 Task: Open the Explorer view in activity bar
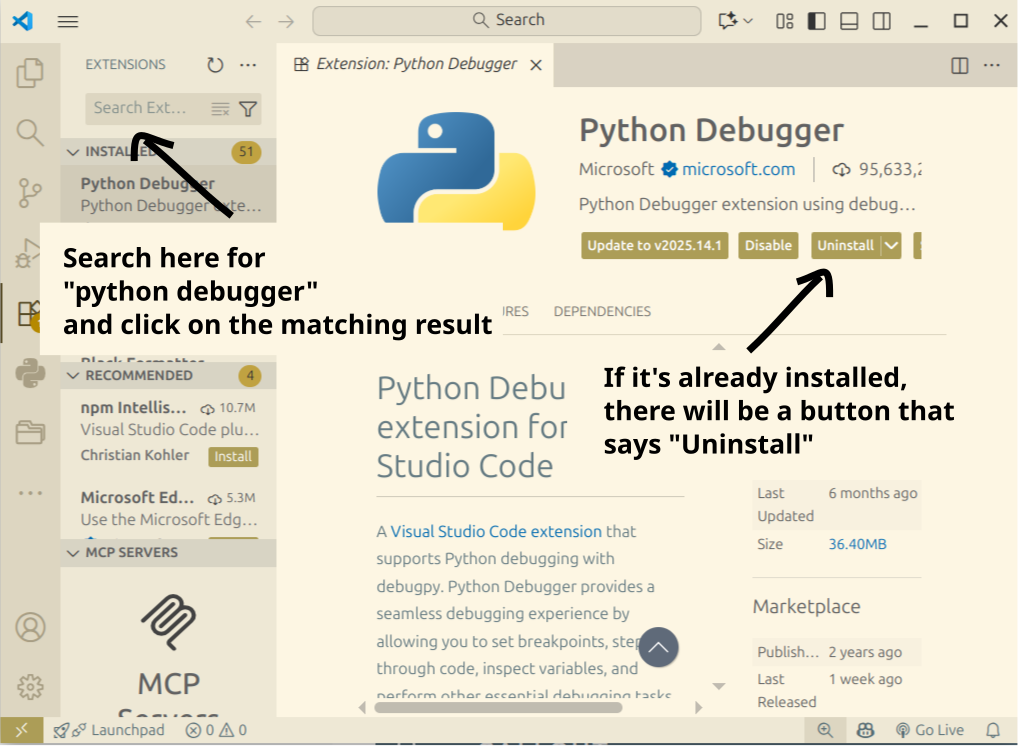tap(30, 73)
